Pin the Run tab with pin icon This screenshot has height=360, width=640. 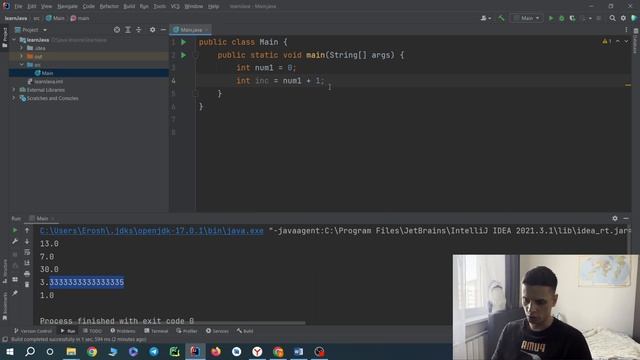15,293
